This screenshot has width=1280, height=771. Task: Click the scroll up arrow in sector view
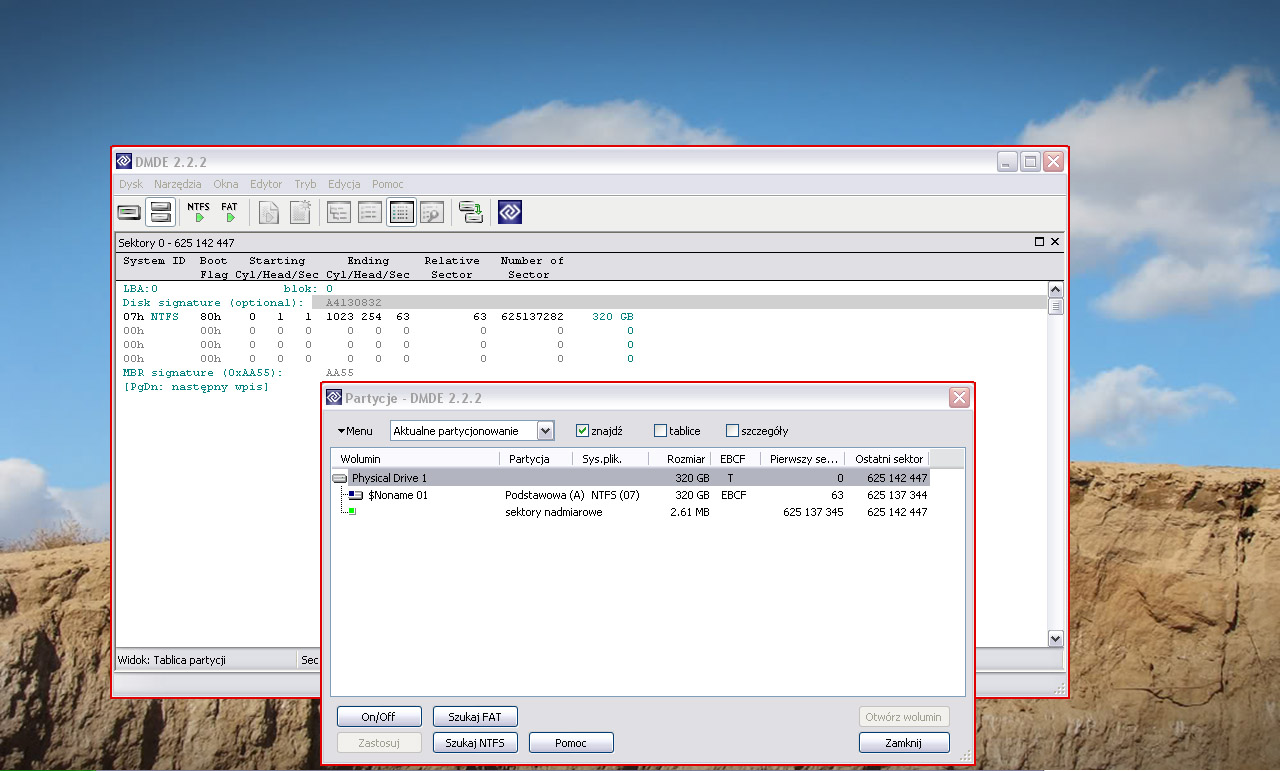[1055, 290]
